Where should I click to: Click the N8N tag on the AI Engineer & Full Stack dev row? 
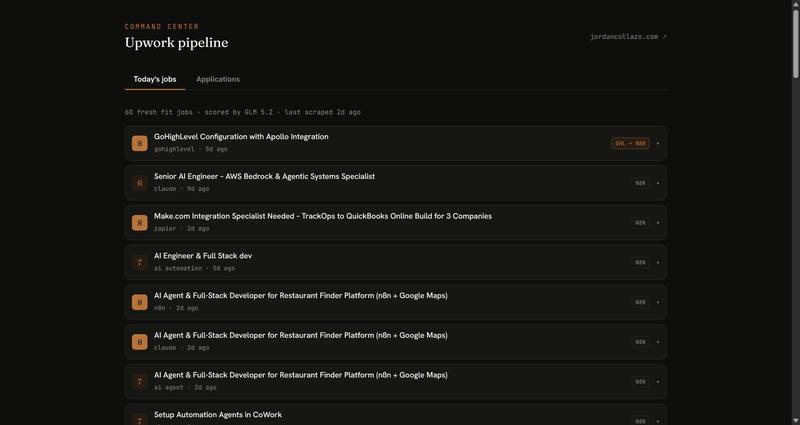(x=640, y=263)
